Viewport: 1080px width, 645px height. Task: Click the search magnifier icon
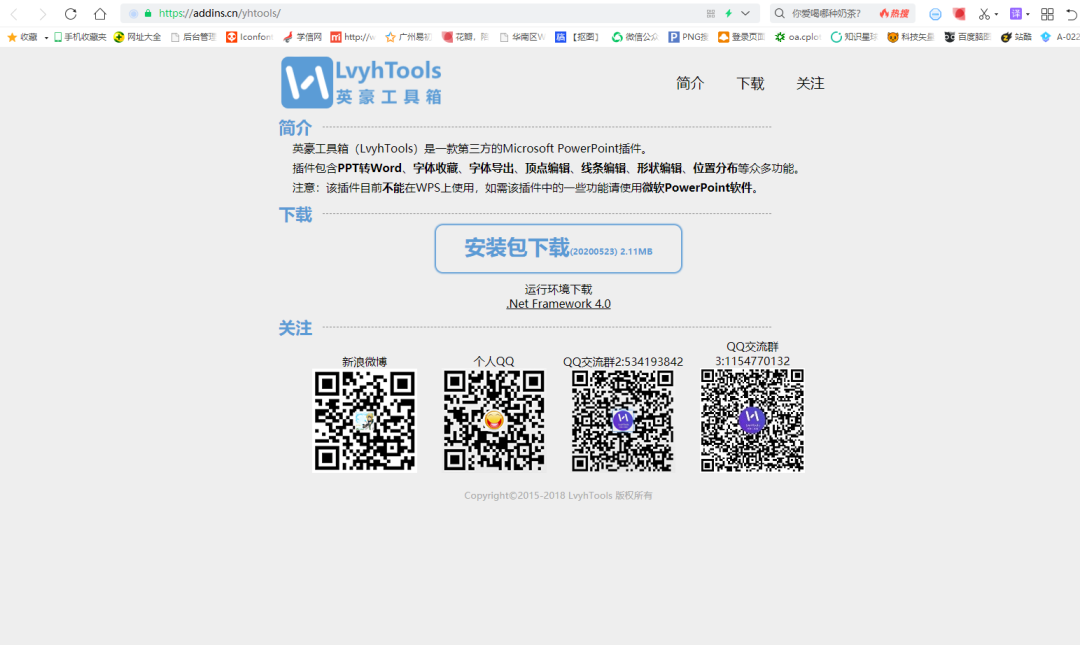point(779,13)
